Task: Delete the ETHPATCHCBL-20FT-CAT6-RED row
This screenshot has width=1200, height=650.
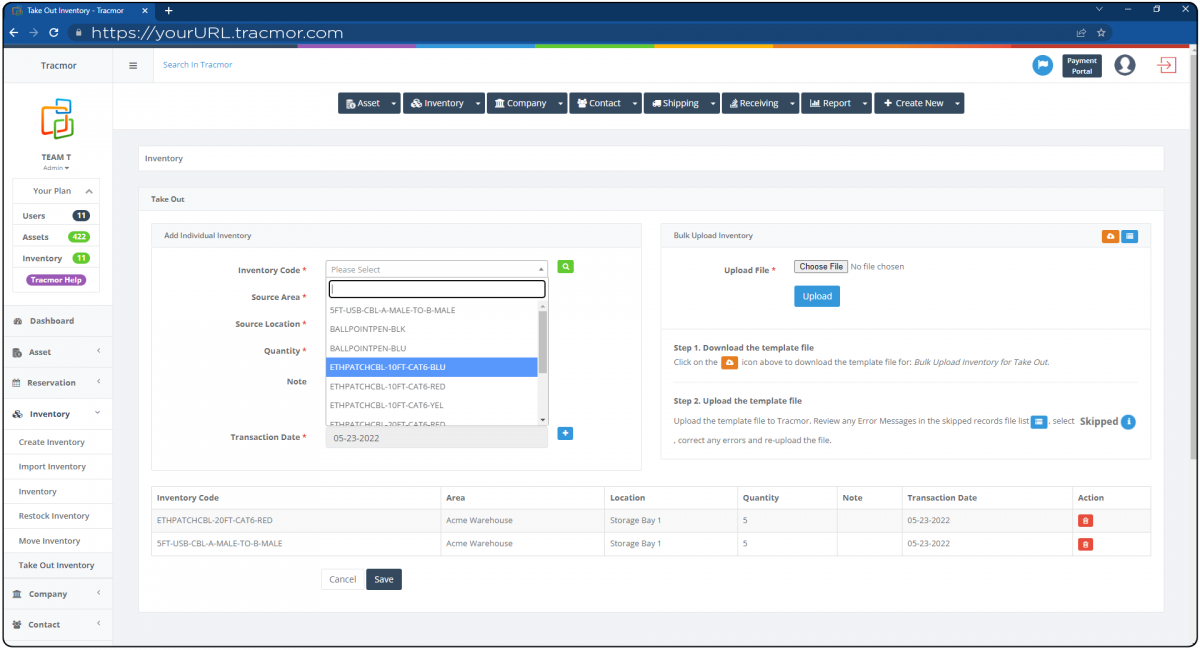Action: [x=1085, y=520]
